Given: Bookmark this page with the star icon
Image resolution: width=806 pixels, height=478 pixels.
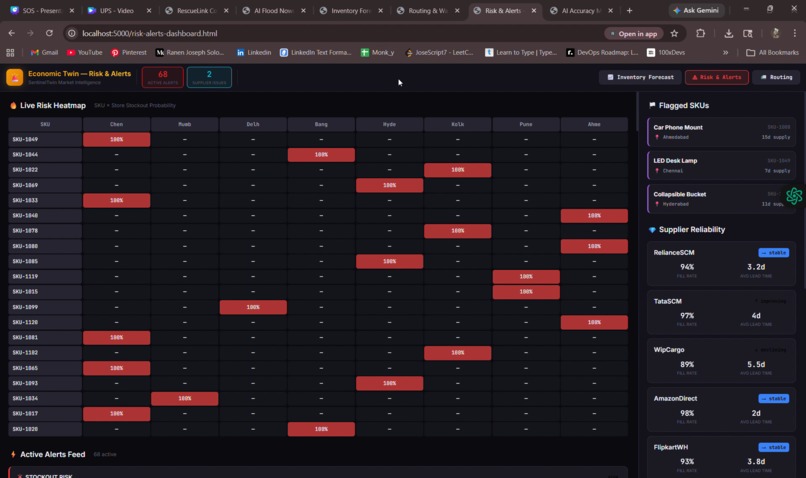Looking at the screenshot, I should pos(674,33).
